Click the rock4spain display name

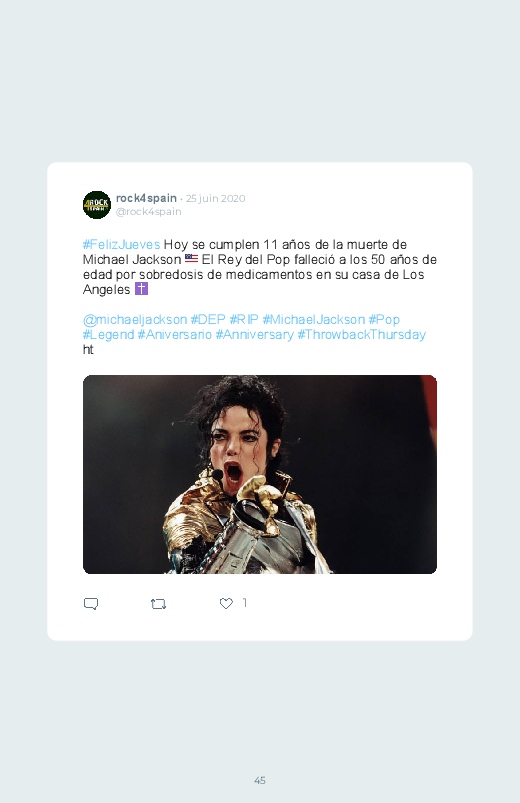(x=147, y=198)
